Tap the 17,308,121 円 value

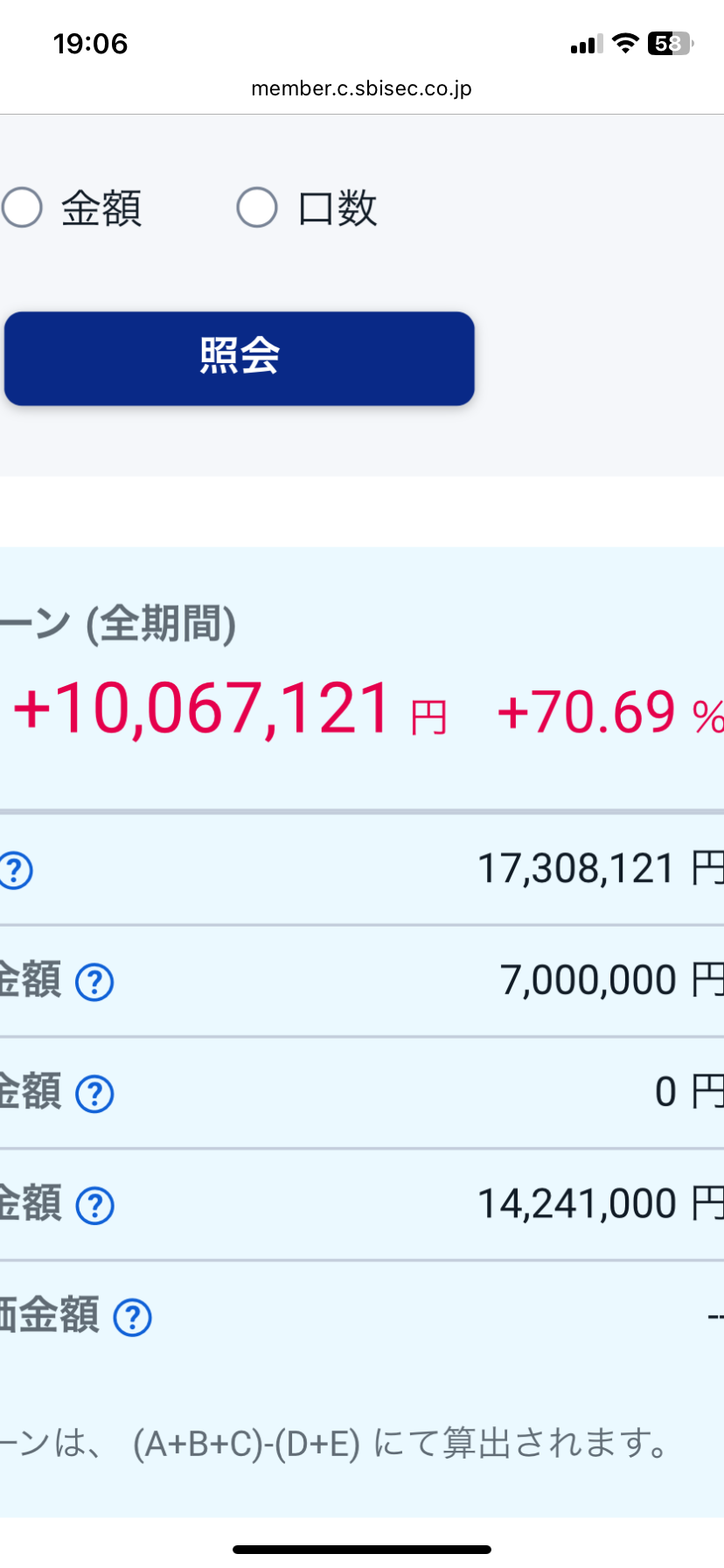click(599, 869)
